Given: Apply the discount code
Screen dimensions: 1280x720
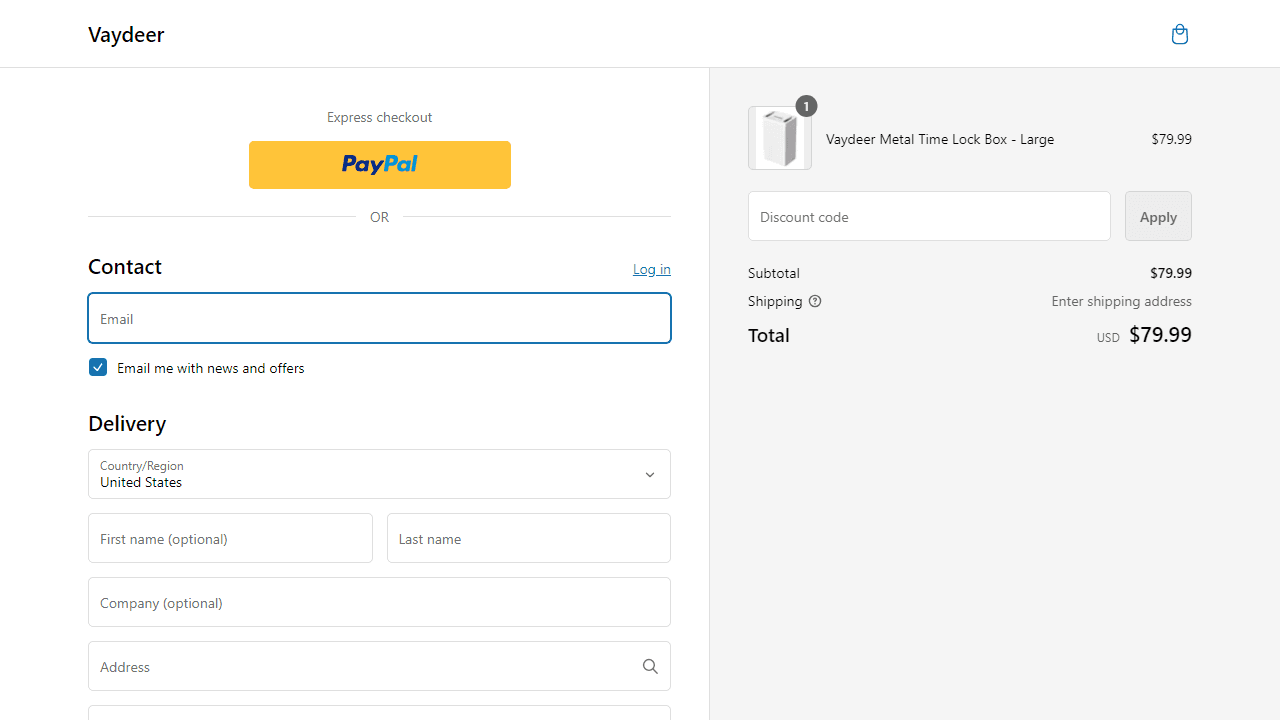Looking at the screenshot, I should (x=1158, y=216).
